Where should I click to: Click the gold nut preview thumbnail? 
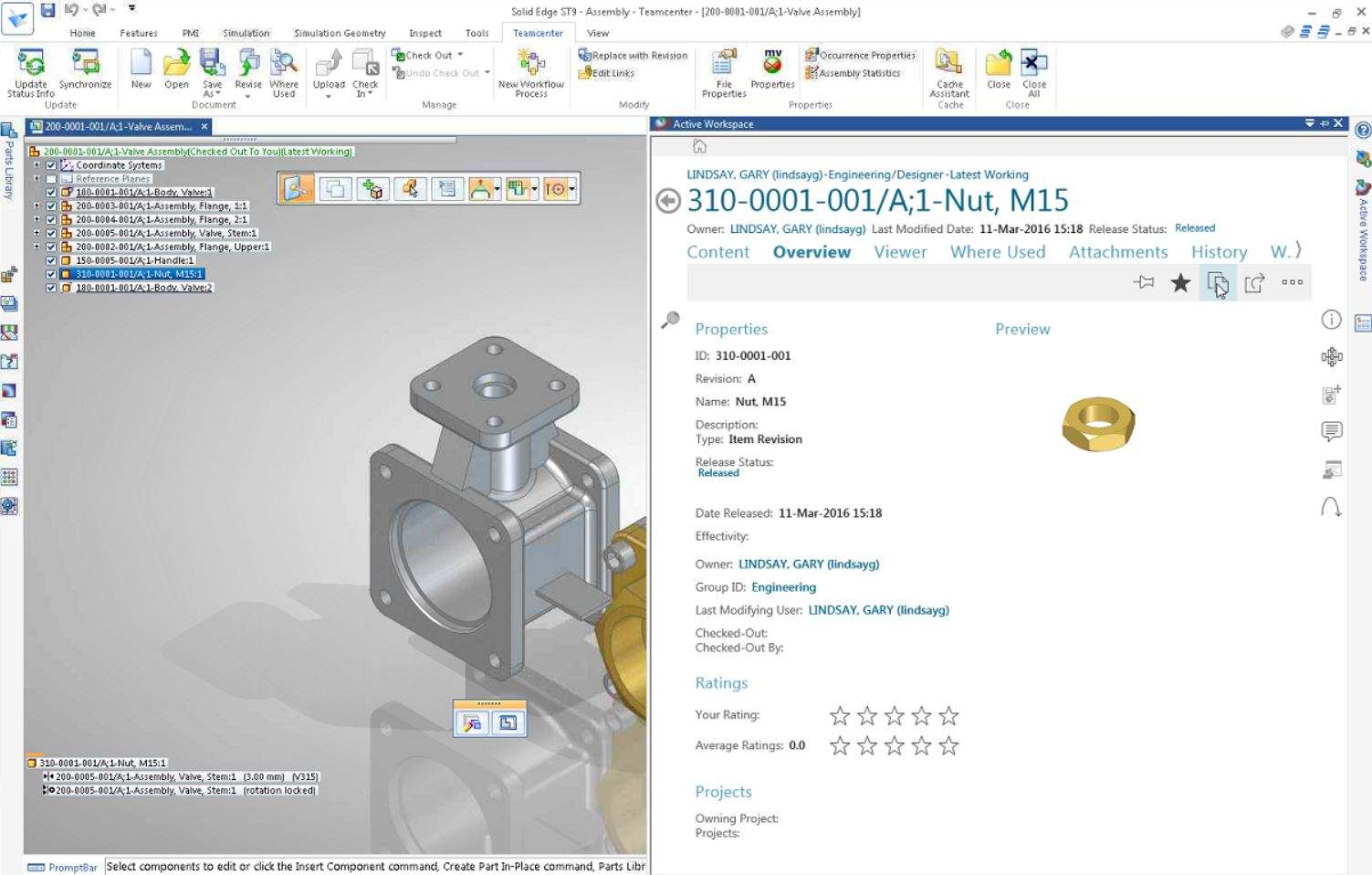(x=1099, y=424)
